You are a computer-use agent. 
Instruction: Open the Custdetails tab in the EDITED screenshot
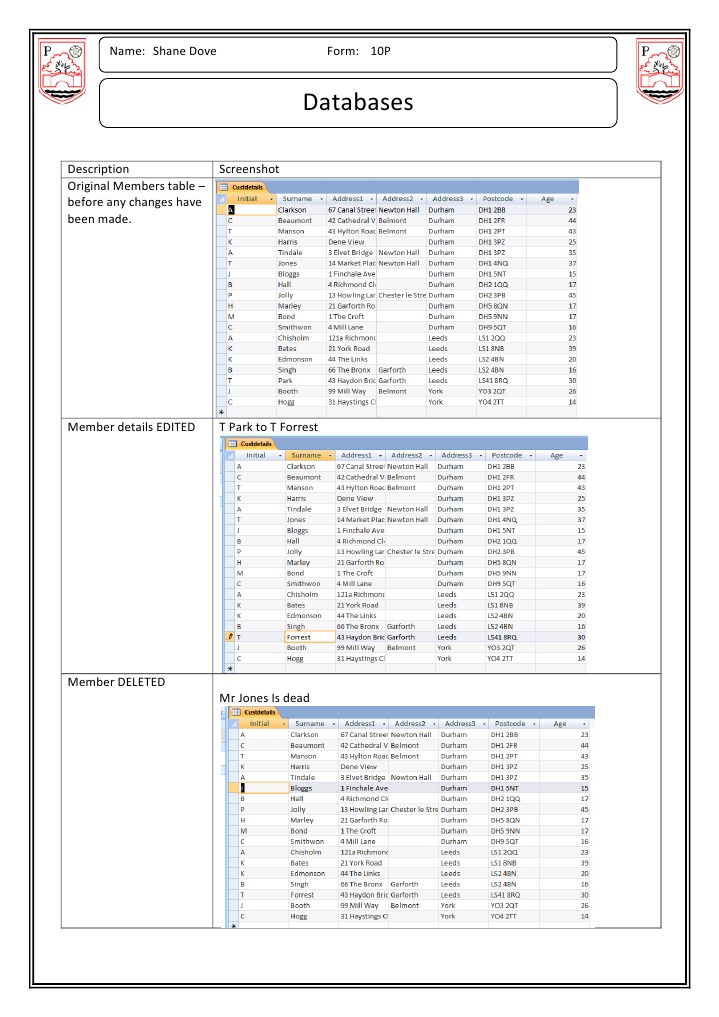[252, 444]
